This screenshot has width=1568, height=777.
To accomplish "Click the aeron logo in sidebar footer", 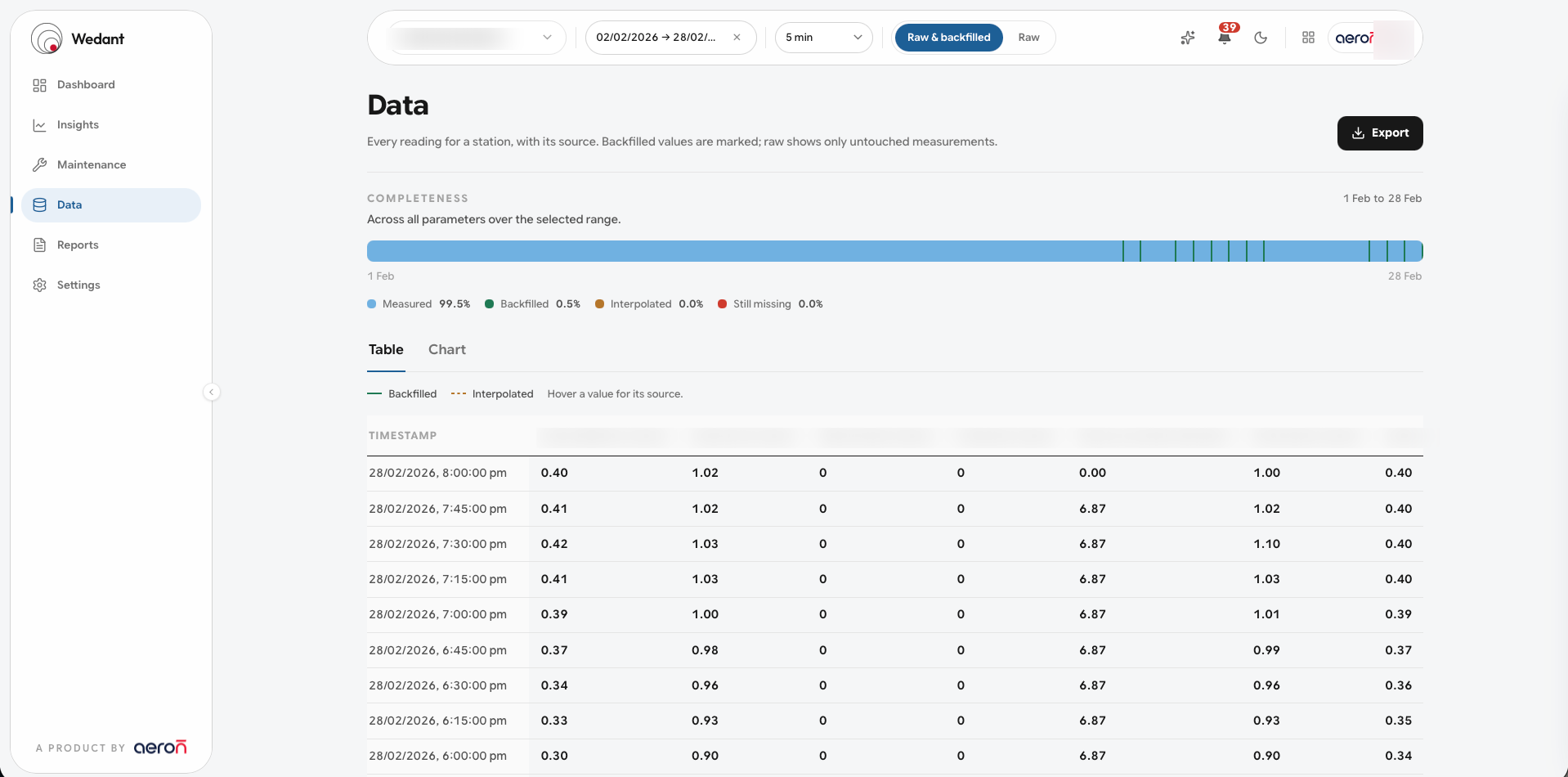I will (x=160, y=748).
